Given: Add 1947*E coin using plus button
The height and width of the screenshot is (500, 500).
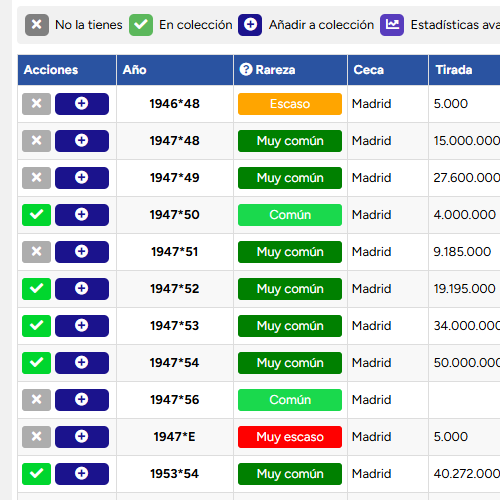Looking at the screenshot, I should (x=82, y=437).
